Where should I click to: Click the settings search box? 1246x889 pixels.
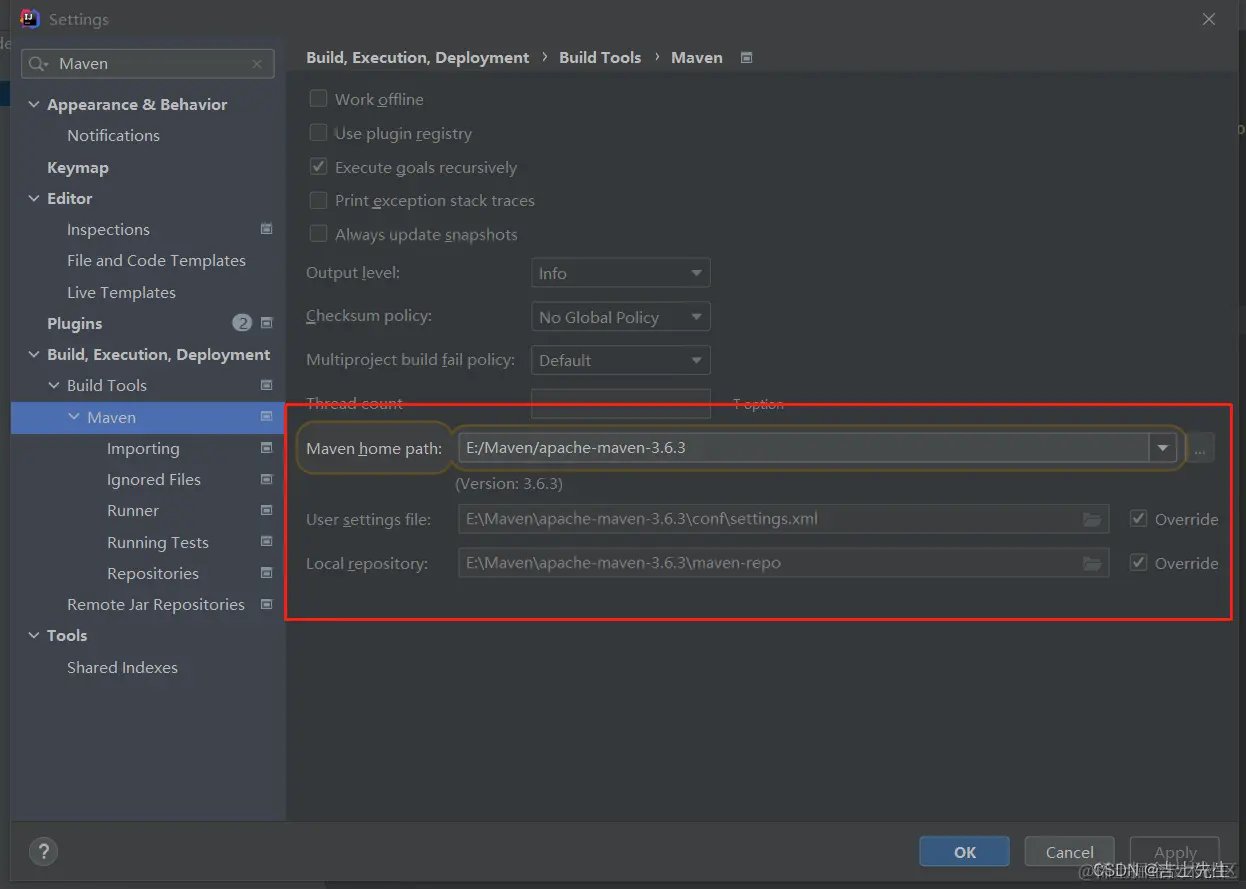point(148,64)
